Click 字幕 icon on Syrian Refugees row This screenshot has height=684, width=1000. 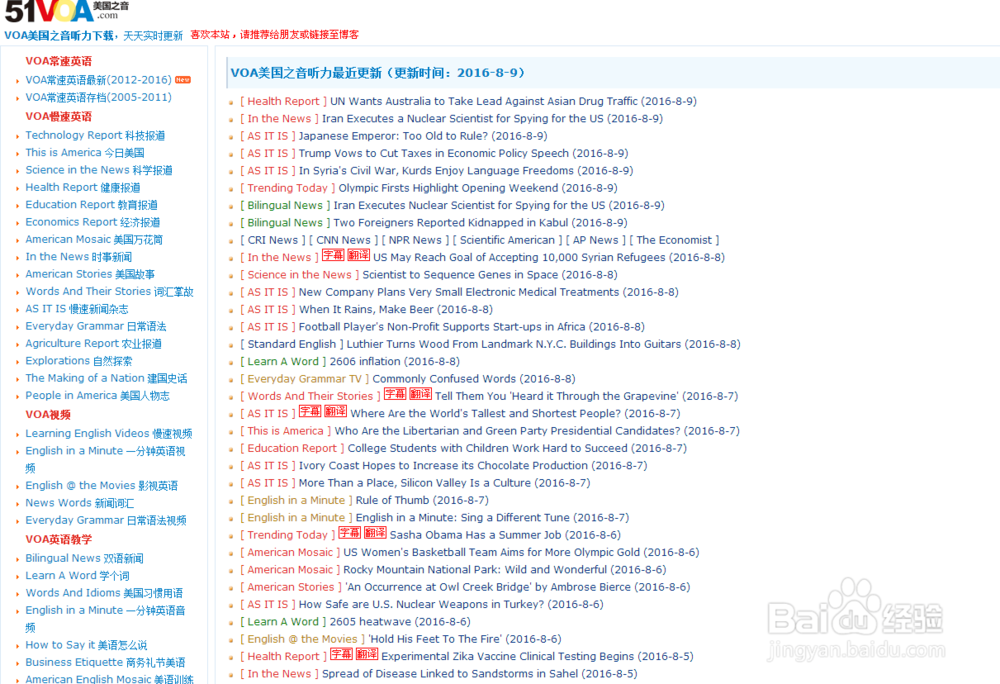point(332,256)
